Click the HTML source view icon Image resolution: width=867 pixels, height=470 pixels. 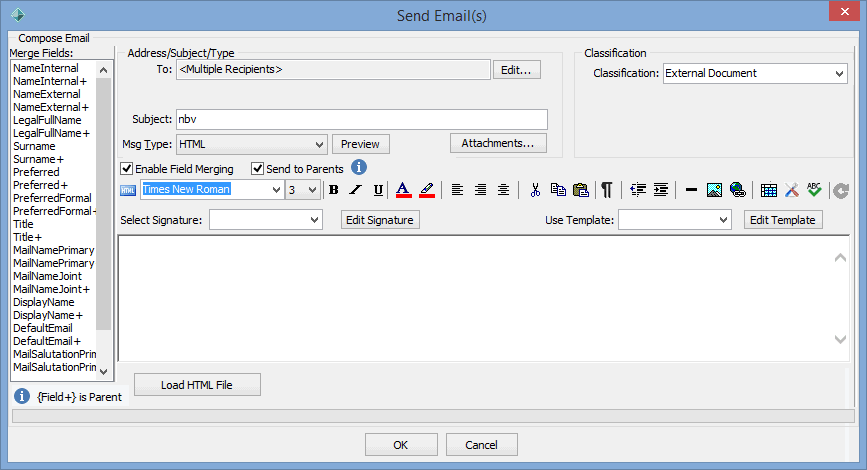[x=128, y=190]
